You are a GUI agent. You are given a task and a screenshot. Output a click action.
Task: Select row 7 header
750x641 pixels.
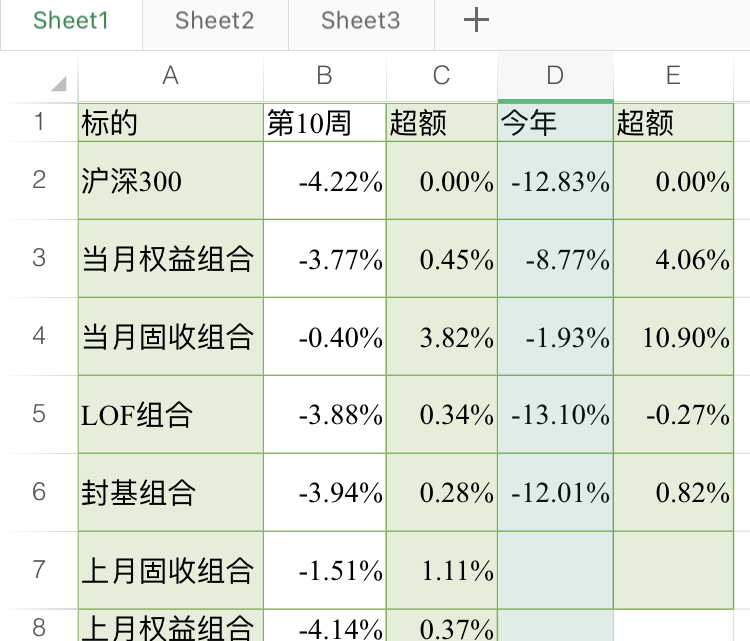point(39,569)
